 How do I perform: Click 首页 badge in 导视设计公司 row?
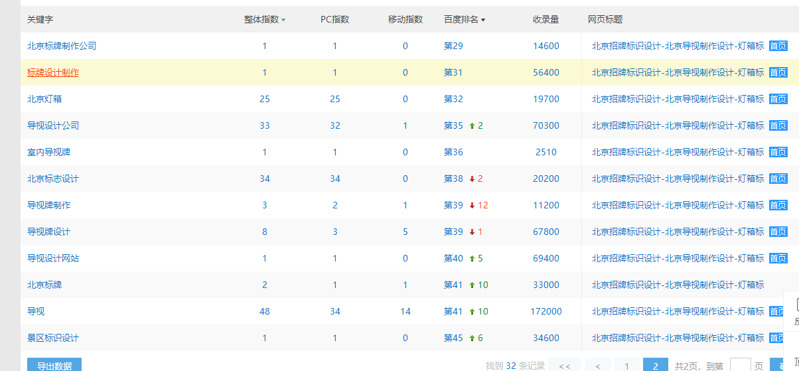tap(778, 125)
